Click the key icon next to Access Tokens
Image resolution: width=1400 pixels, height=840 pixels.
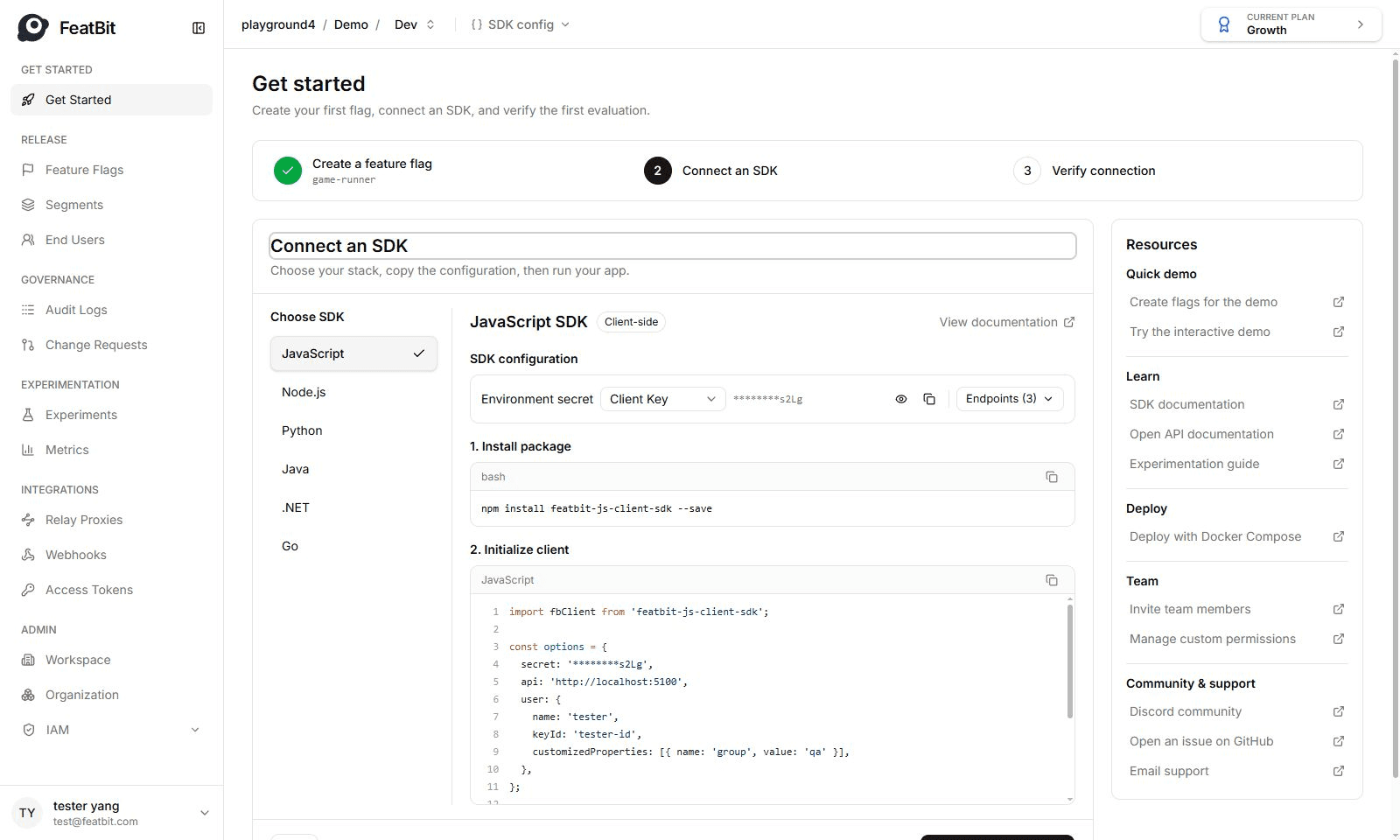tap(28, 590)
